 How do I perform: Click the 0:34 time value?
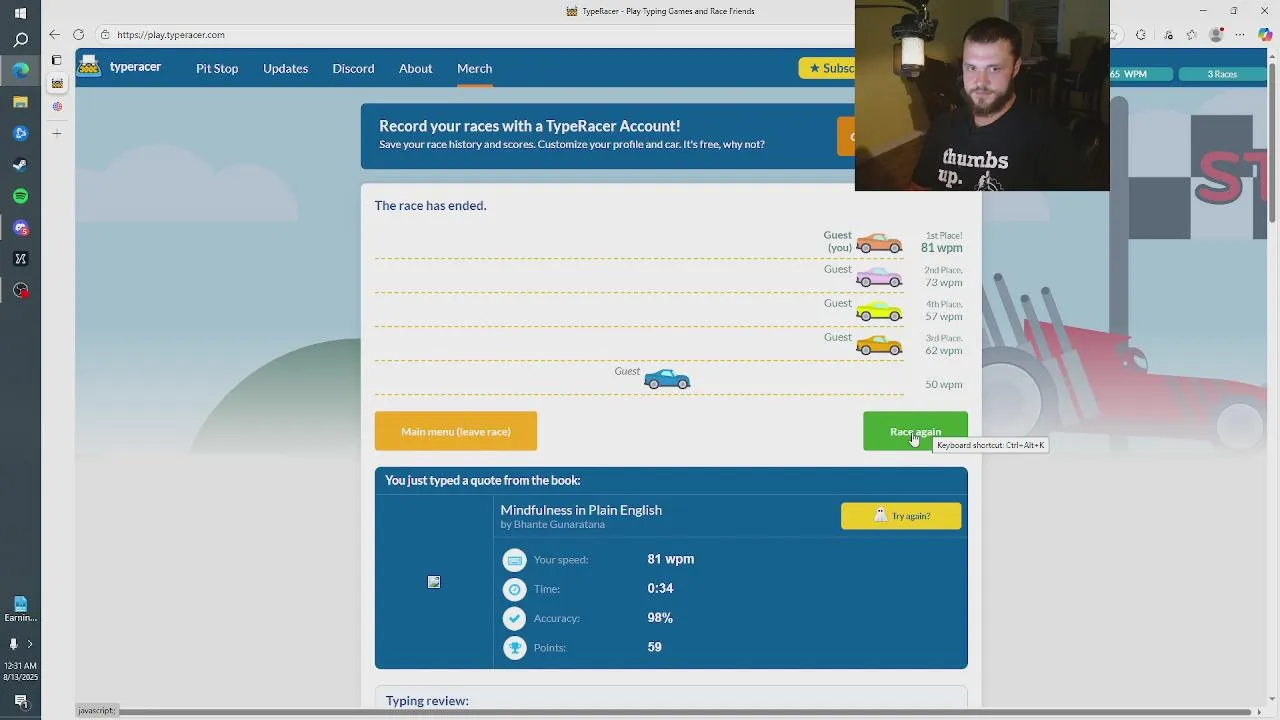[660, 589]
